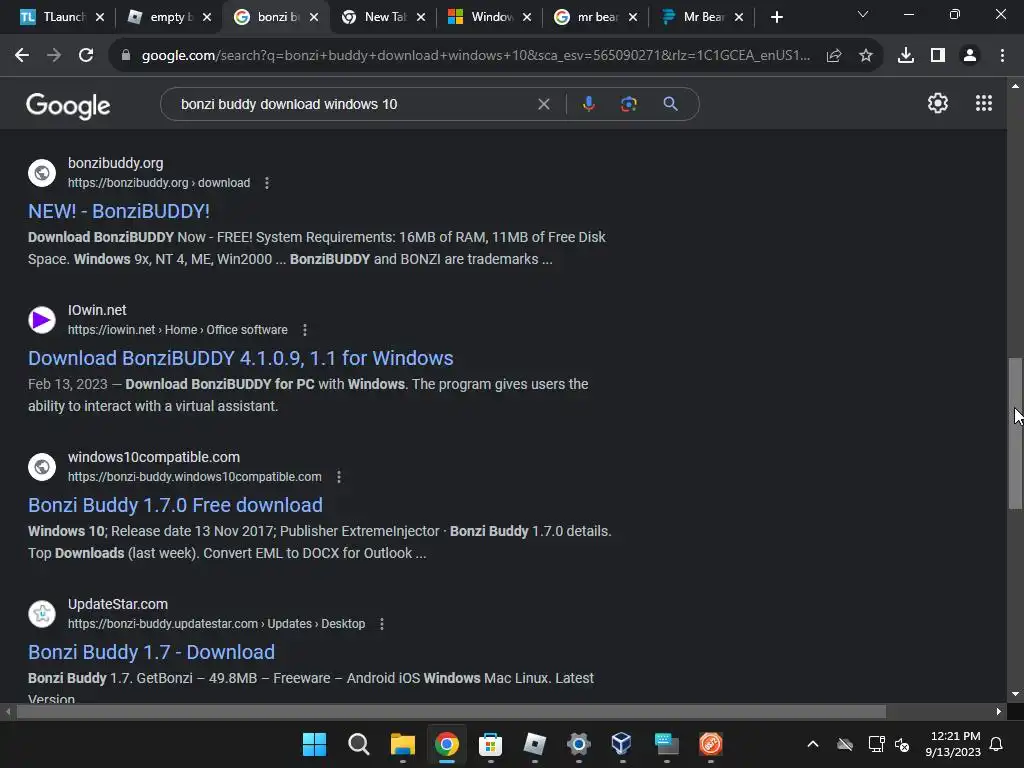Open muted volume tray icon
The width and height of the screenshot is (1024, 768).
coord(902,744)
